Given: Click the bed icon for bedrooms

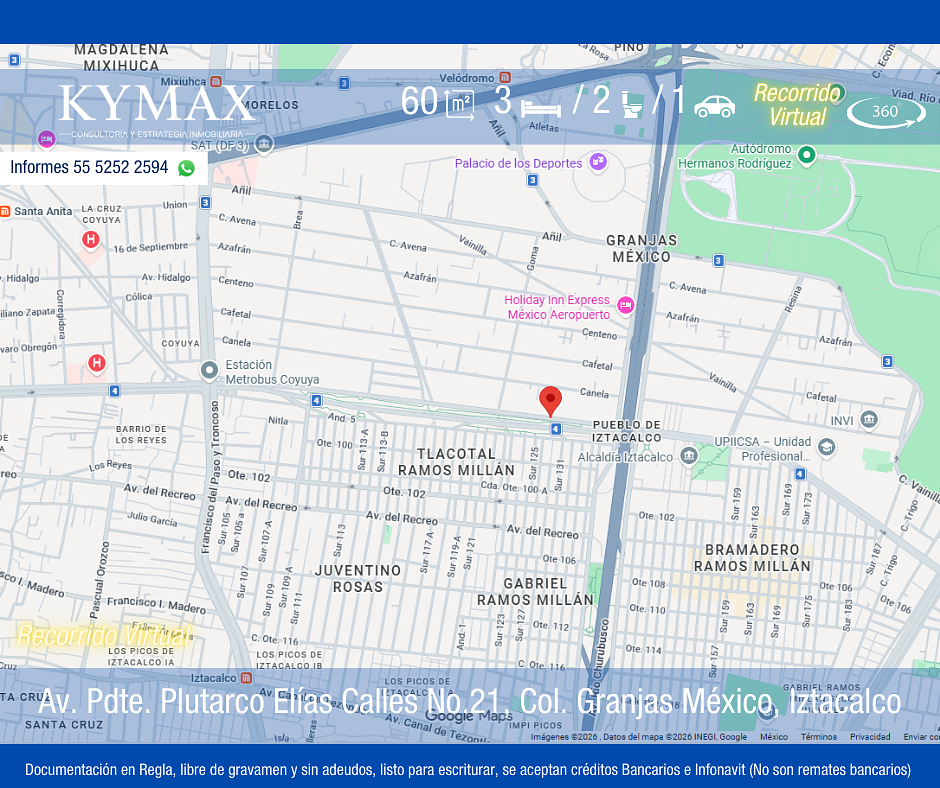Looking at the screenshot, I should (541, 109).
